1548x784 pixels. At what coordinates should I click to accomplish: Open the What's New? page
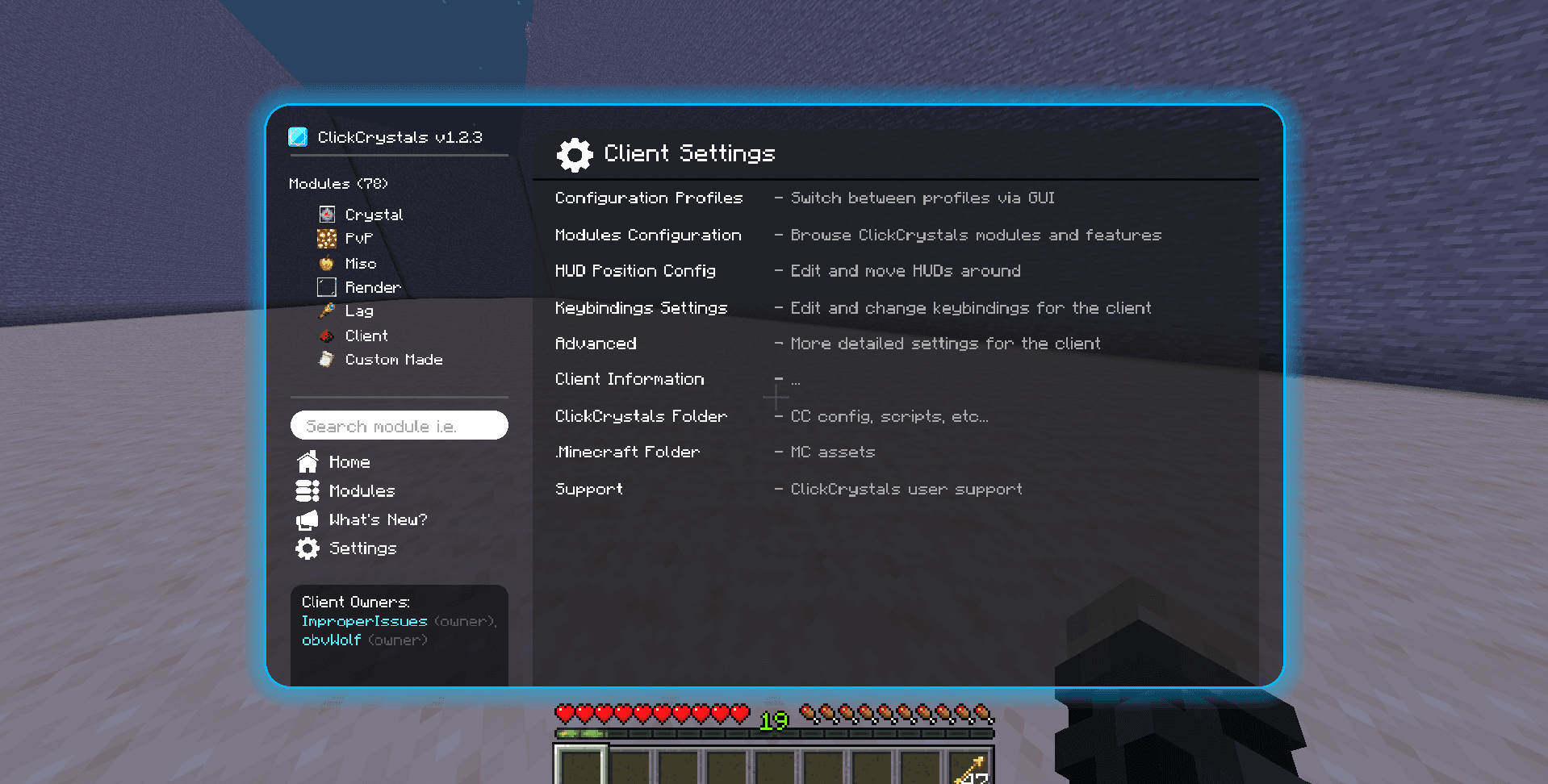pyautogui.click(x=379, y=520)
